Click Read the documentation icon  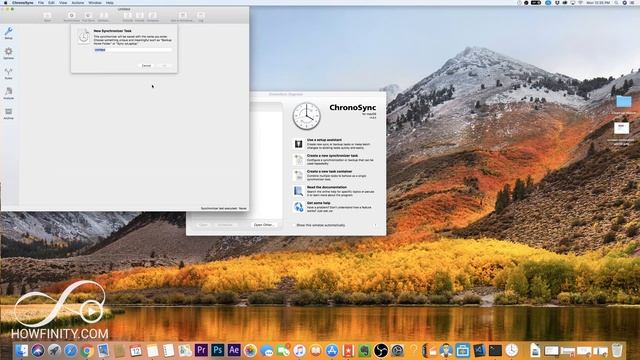[x=298, y=191]
